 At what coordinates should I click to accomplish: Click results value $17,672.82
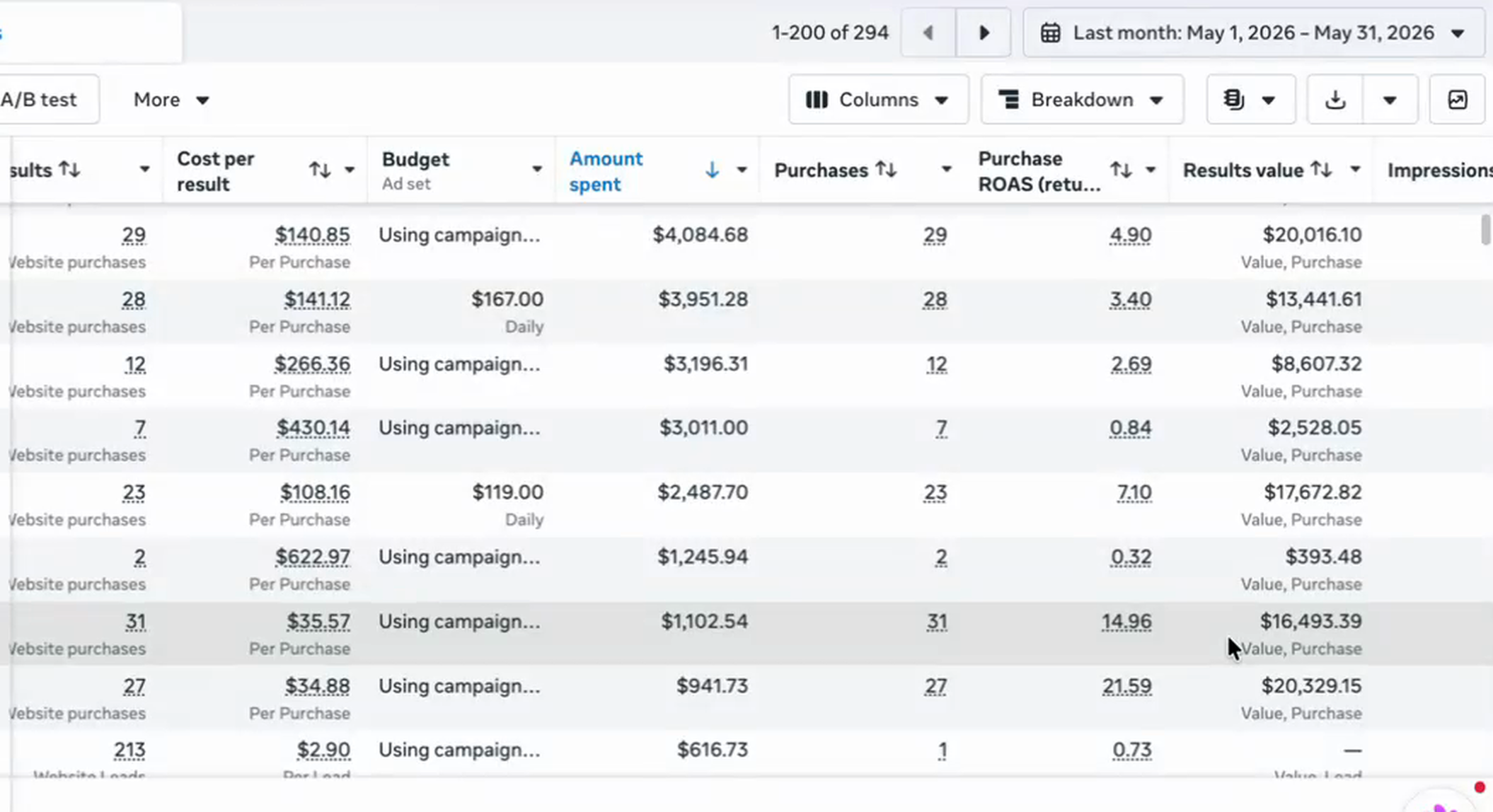1313,492
